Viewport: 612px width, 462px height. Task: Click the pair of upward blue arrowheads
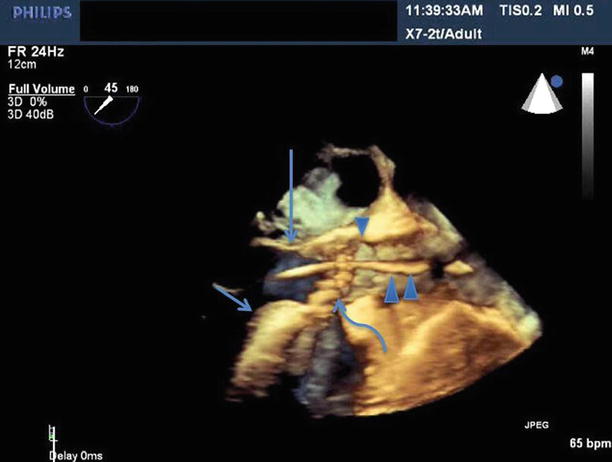pos(400,290)
